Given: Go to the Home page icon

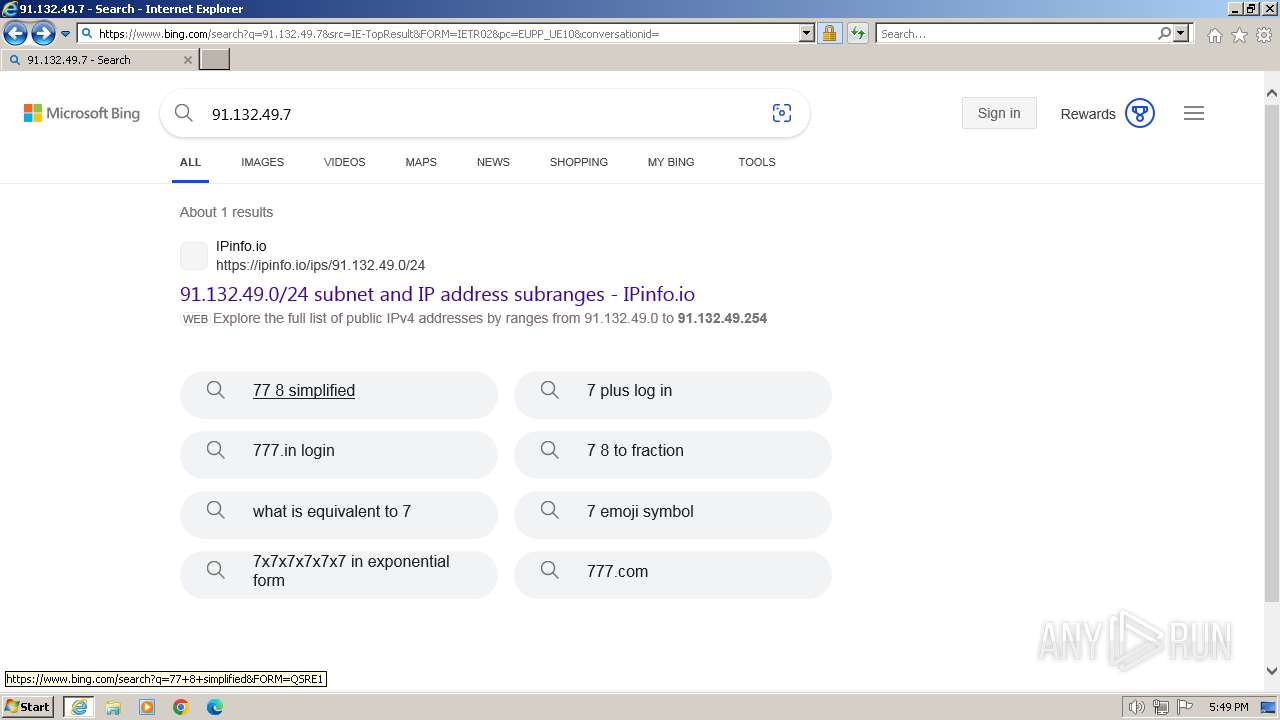Looking at the screenshot, I should click(1214, 35).
